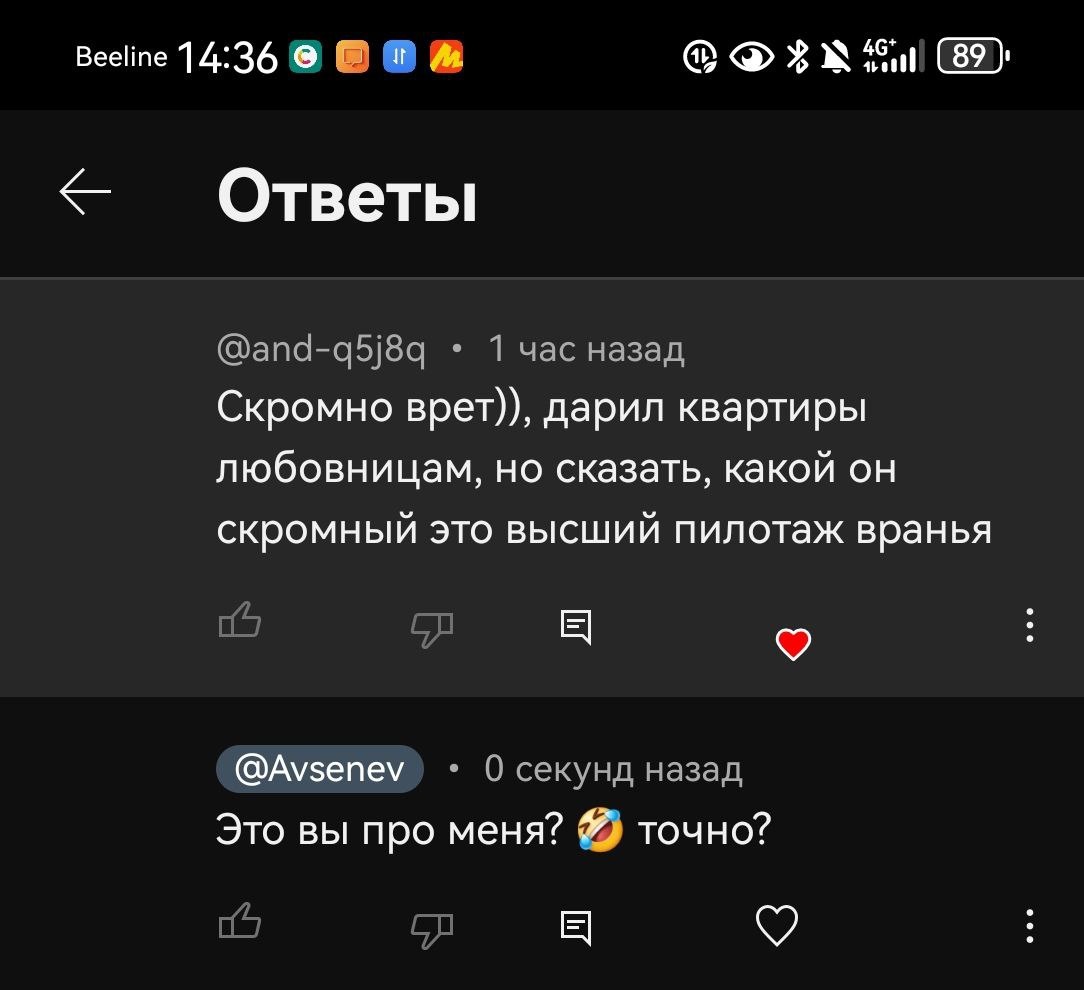The width and height of the screenshot is (1084, 990).
Task: Tap the Ответы header title
Action: point(347,196)
